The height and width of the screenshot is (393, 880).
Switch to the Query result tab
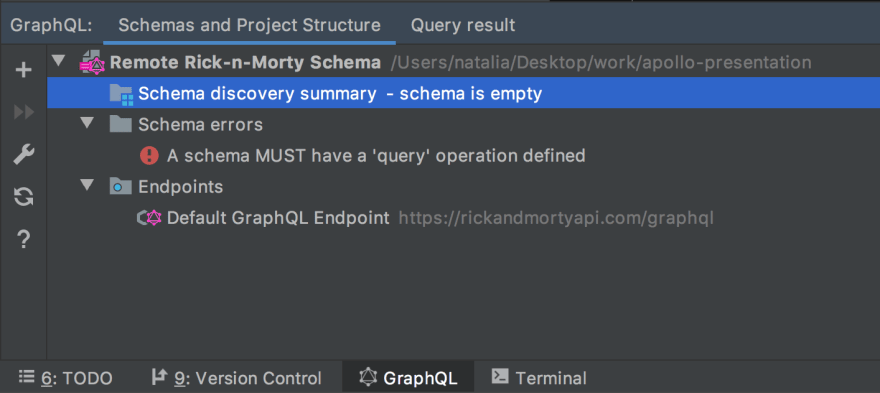tap(463, 25)
